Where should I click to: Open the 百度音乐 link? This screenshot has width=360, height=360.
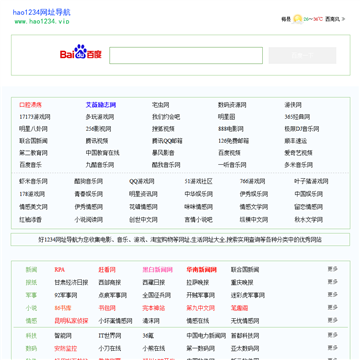coord(30,165)
